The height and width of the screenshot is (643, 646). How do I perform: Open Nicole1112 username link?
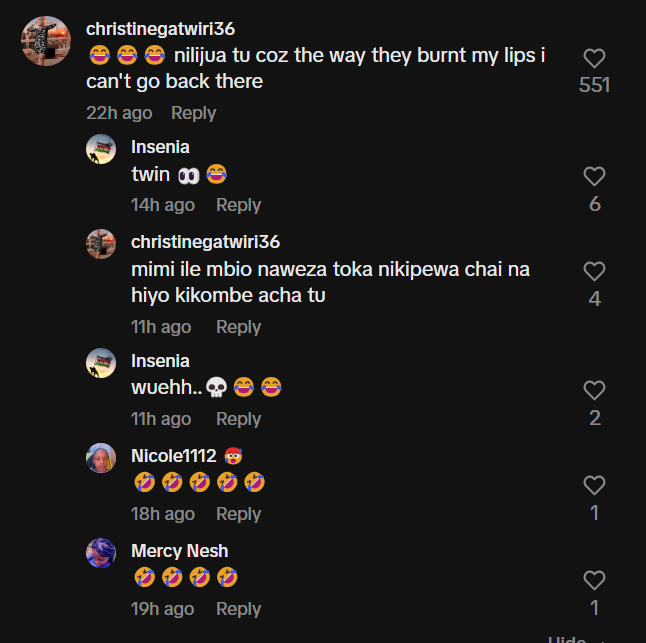click(x=173, y=456)
